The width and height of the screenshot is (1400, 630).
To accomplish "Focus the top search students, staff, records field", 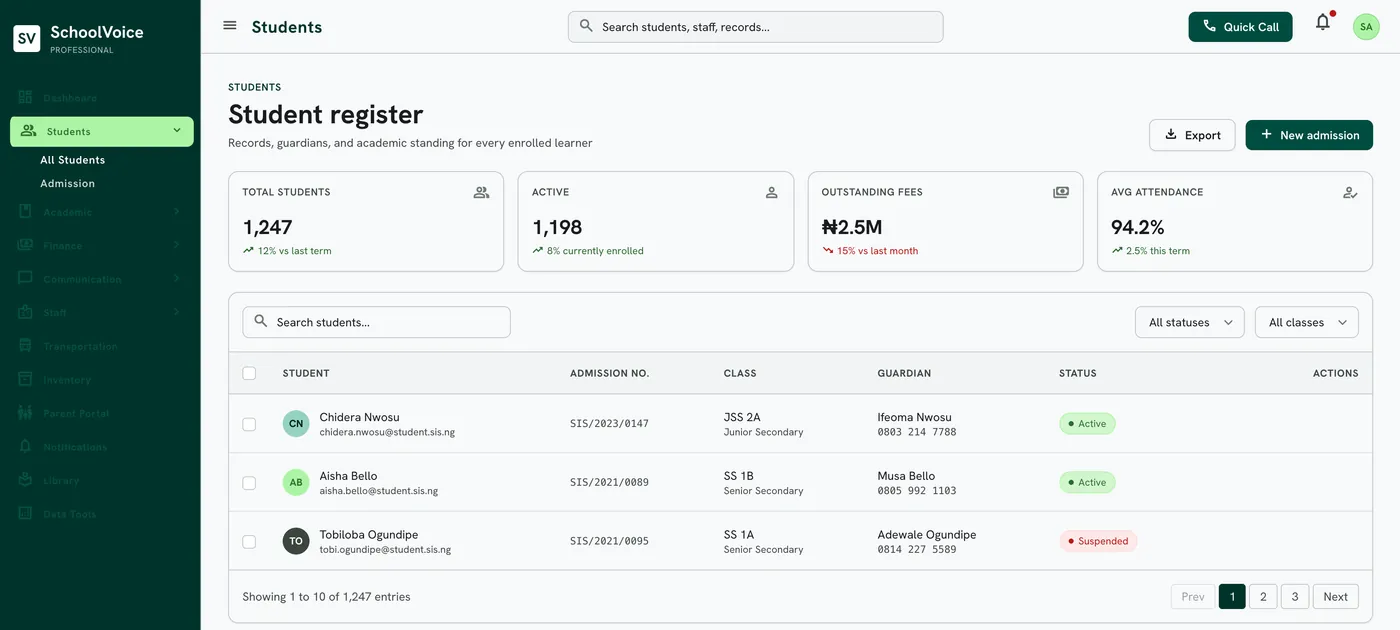I will click(756, 27).
